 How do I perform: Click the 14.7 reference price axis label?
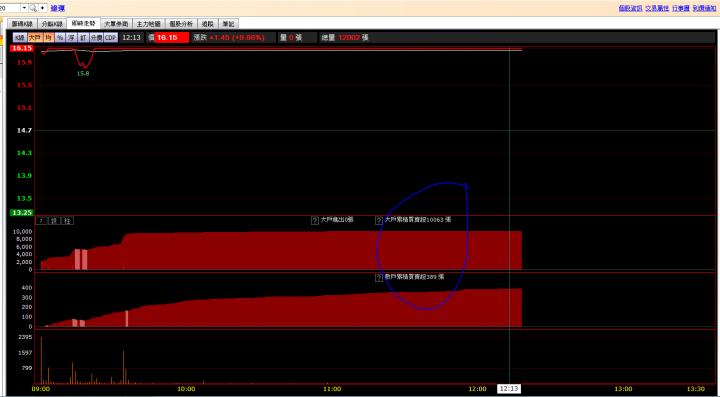(24, 130)
